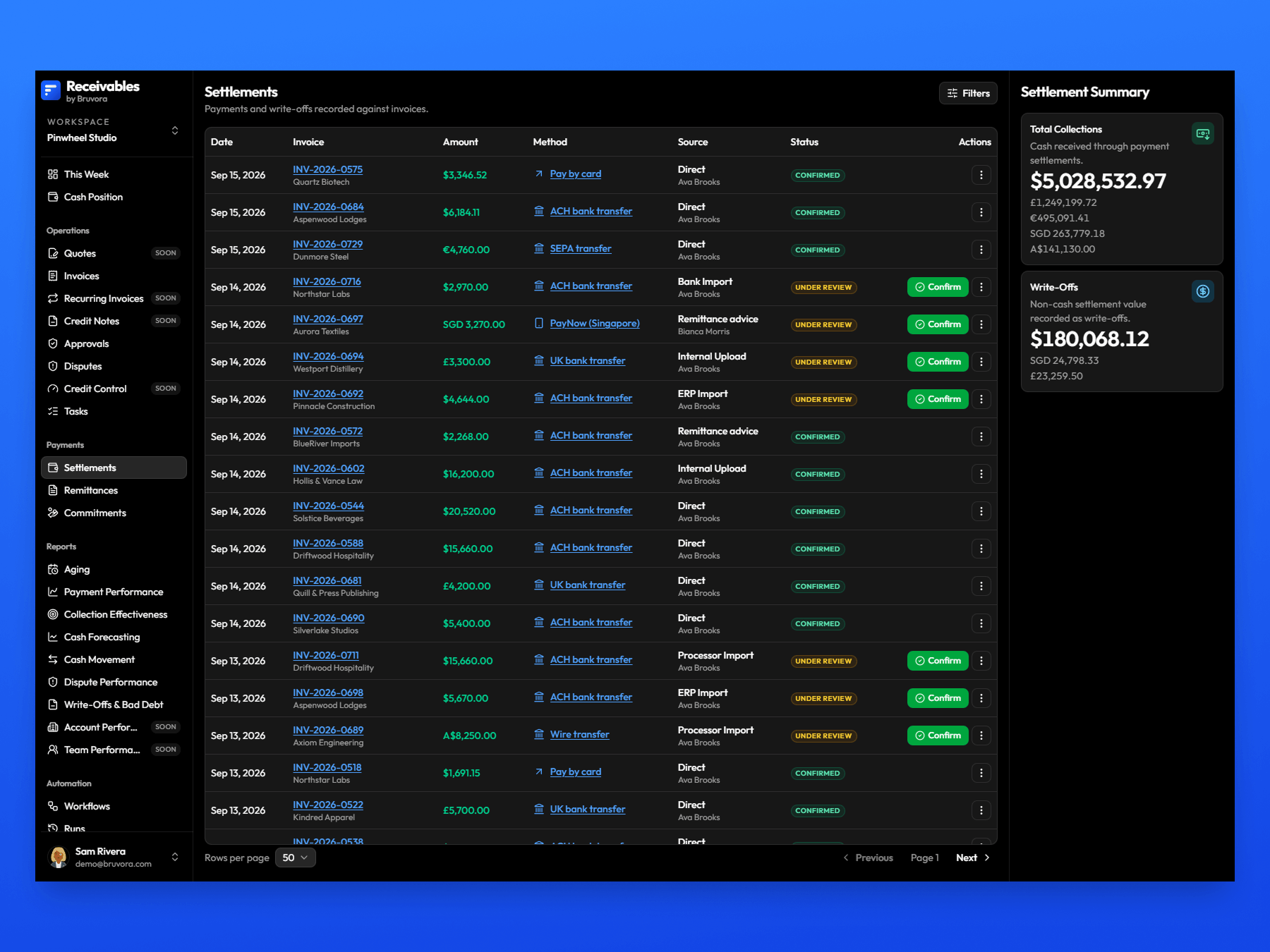This screenshot has height=952, width=1270.
Task: Go to the Next page
Action: point(973,858)
